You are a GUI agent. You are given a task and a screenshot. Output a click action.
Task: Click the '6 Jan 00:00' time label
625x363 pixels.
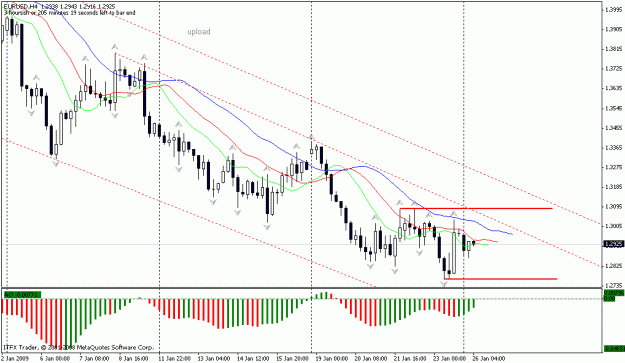coord(55,358)
